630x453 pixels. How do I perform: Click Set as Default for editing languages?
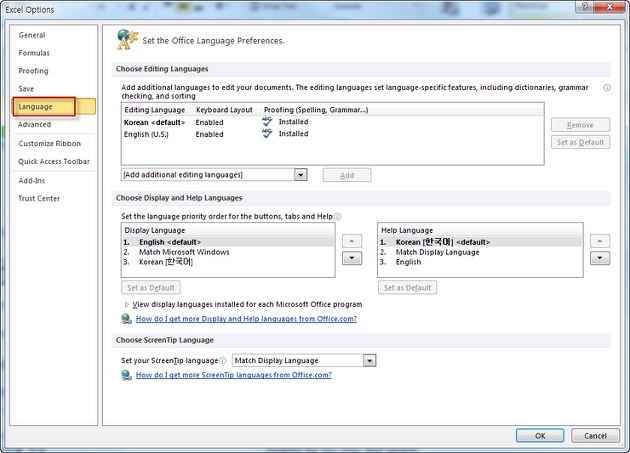(x=580, y=142)
